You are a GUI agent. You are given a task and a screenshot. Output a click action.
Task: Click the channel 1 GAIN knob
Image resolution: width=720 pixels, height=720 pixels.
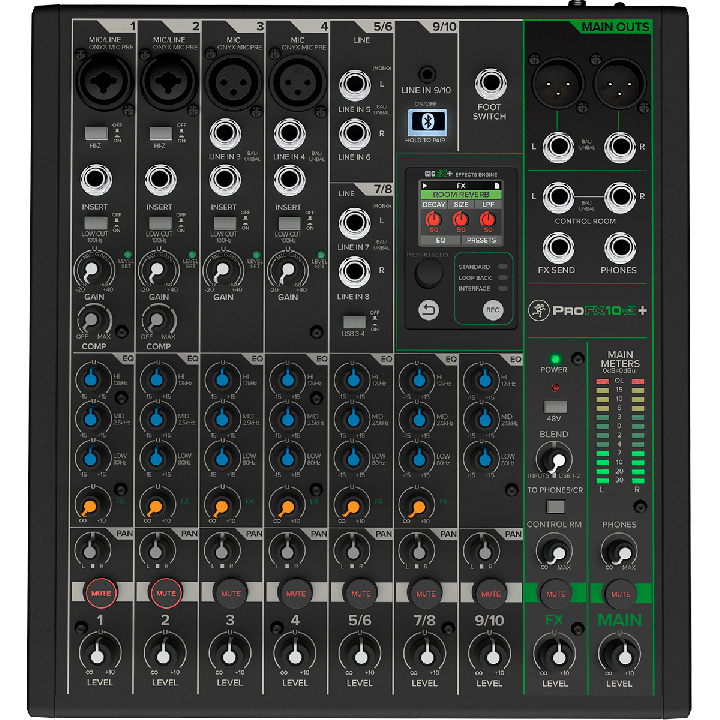coord(93,270)
